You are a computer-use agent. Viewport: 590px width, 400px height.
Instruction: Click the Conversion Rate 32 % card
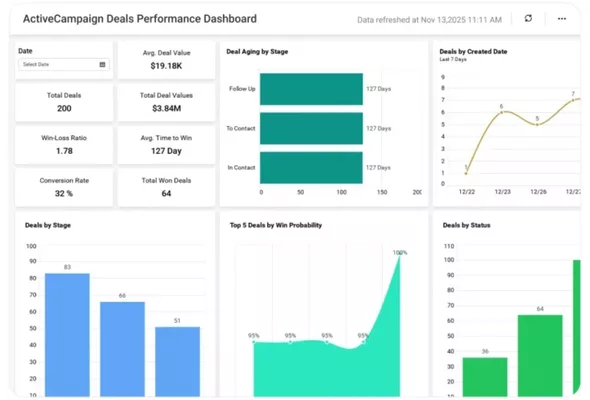coord(64,187)
